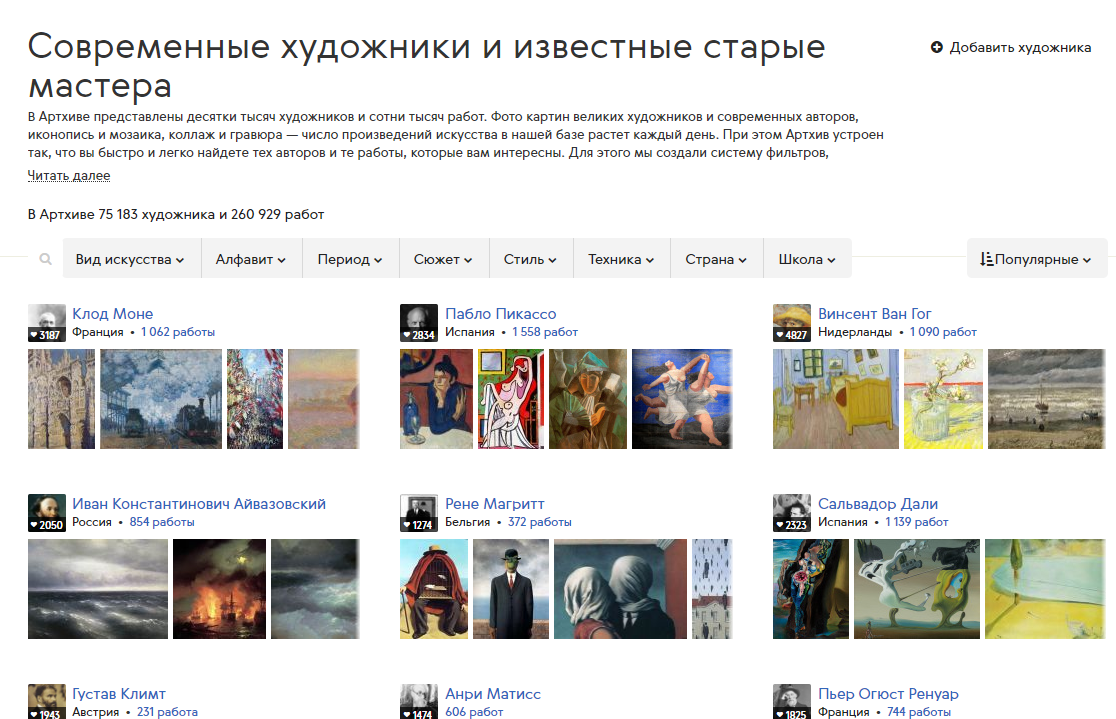
Task: Open Клод Моне avatar with 3187 likes
Action: pyautogui.click(x=46, y=323)
